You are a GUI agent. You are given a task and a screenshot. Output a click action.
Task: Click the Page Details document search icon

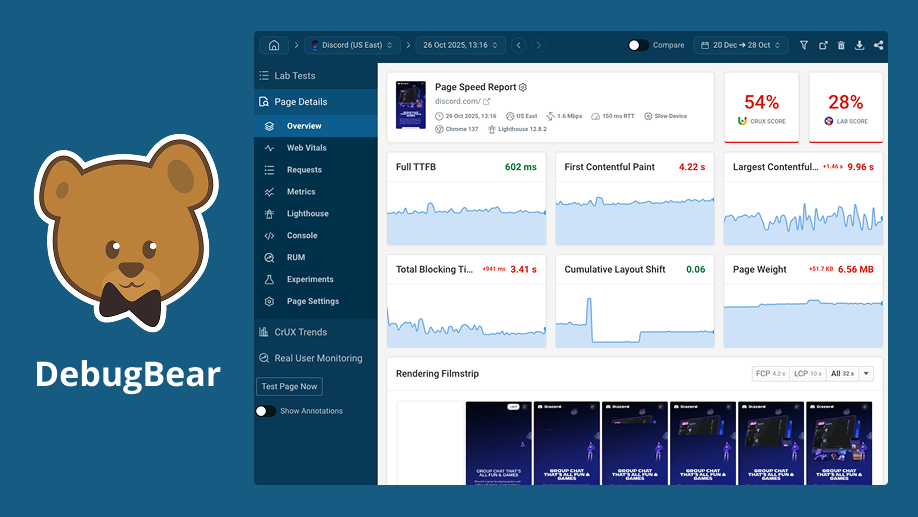coord(263,102)
